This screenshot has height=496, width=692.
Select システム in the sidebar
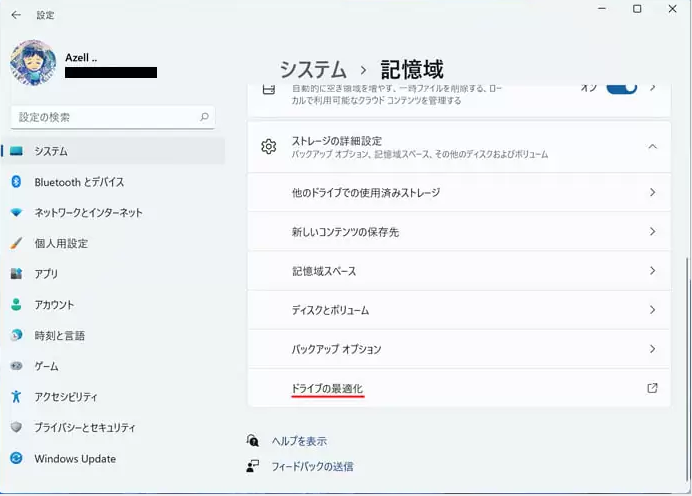pos(113,151)
